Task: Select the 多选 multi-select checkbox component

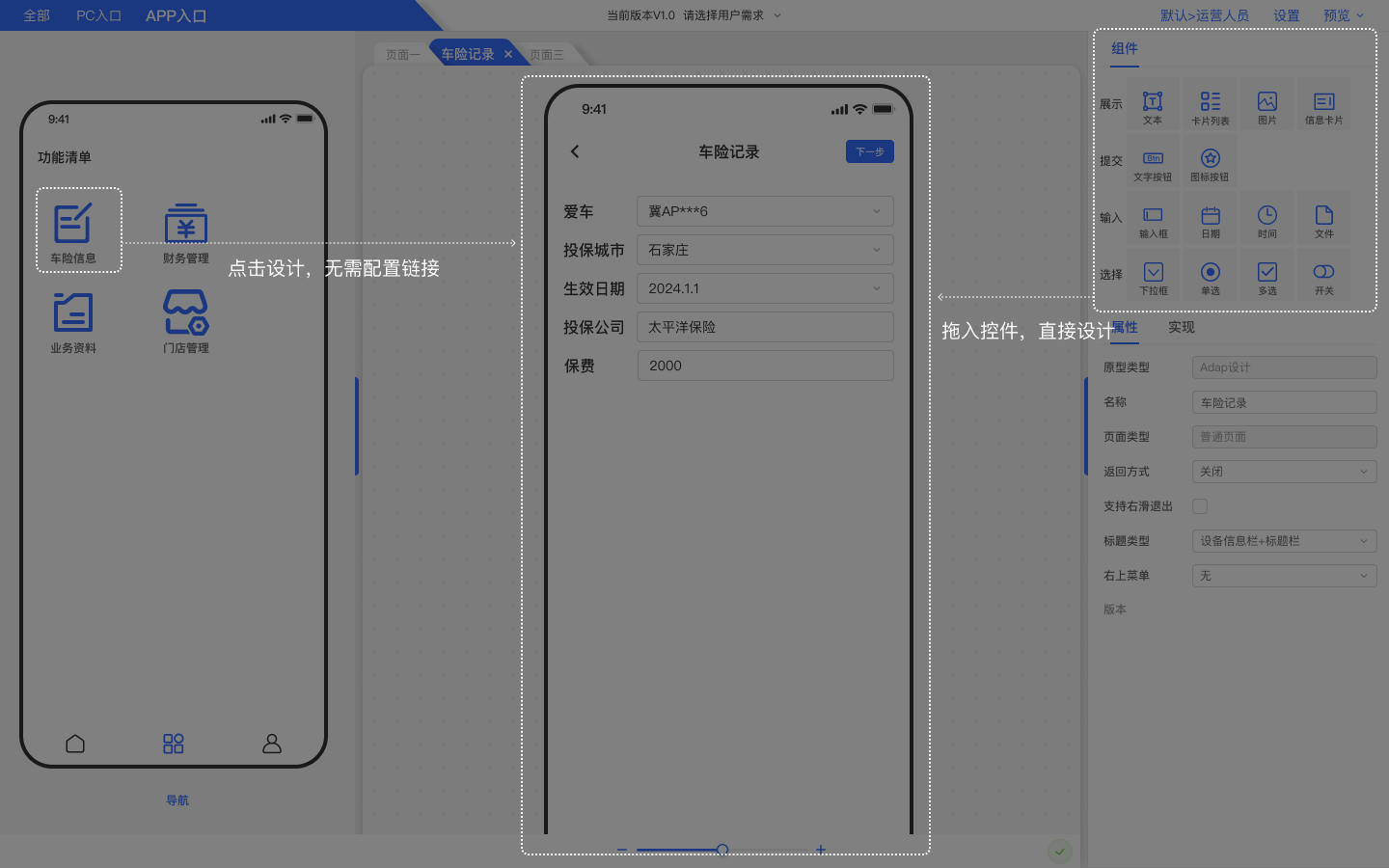Action: tap(1266, 275)
